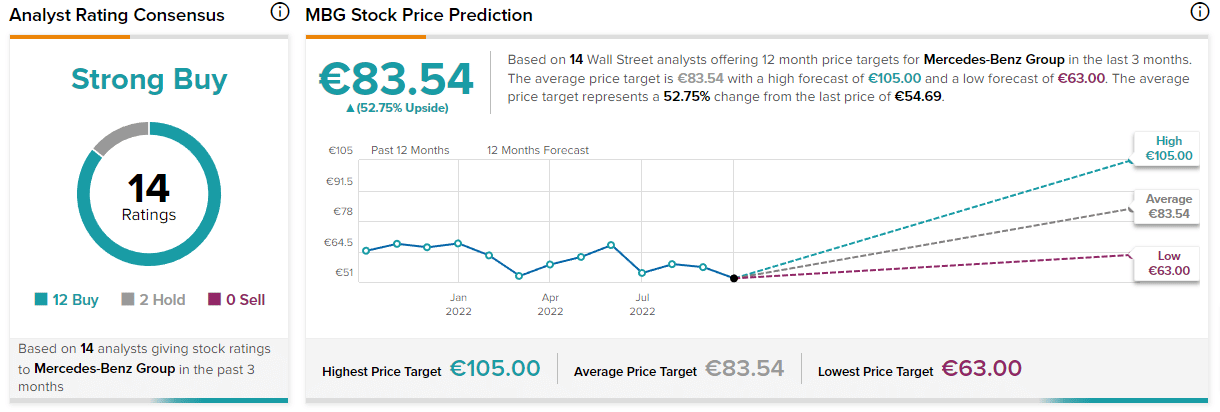Click info icon beside MBG Stock Price Prediction
1220x412 pixels.
tap(1199, 13)
